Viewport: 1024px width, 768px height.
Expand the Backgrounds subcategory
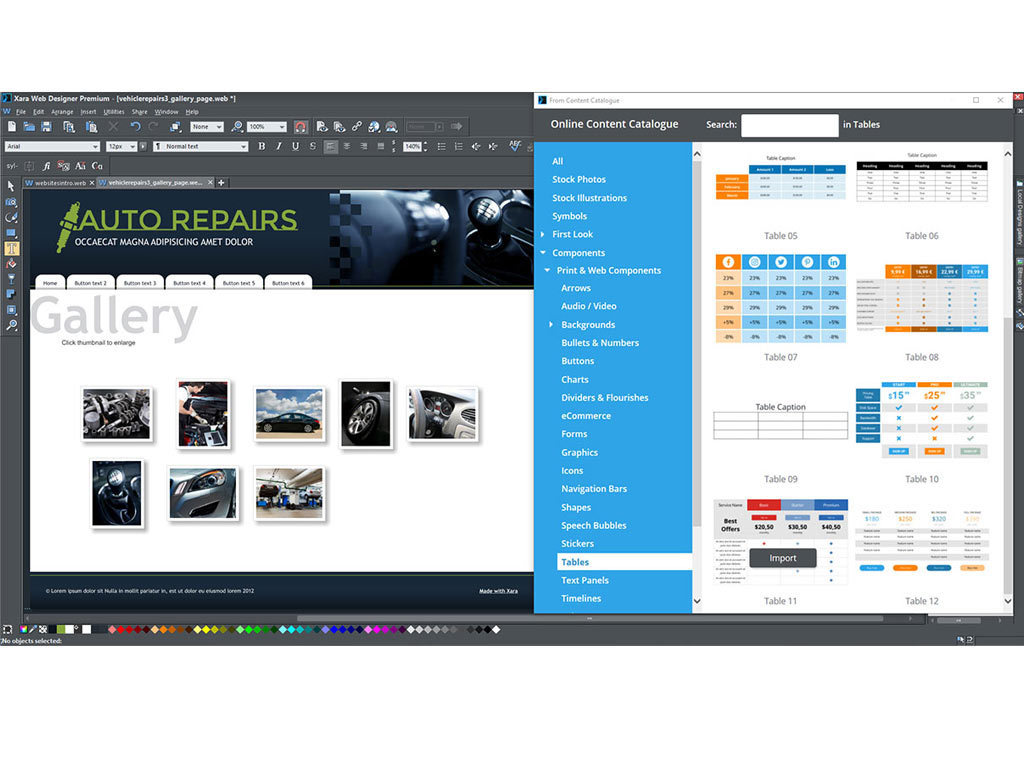(551, 325)
